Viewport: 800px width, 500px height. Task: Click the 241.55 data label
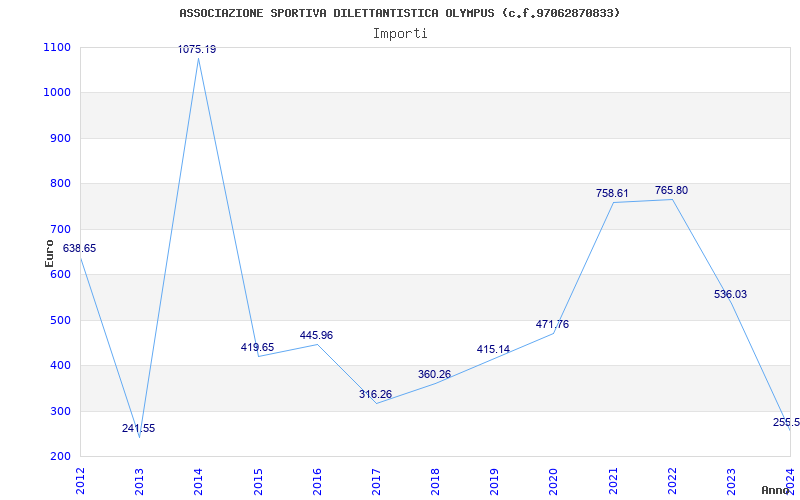pyautogui.click(x=138, y=429)
